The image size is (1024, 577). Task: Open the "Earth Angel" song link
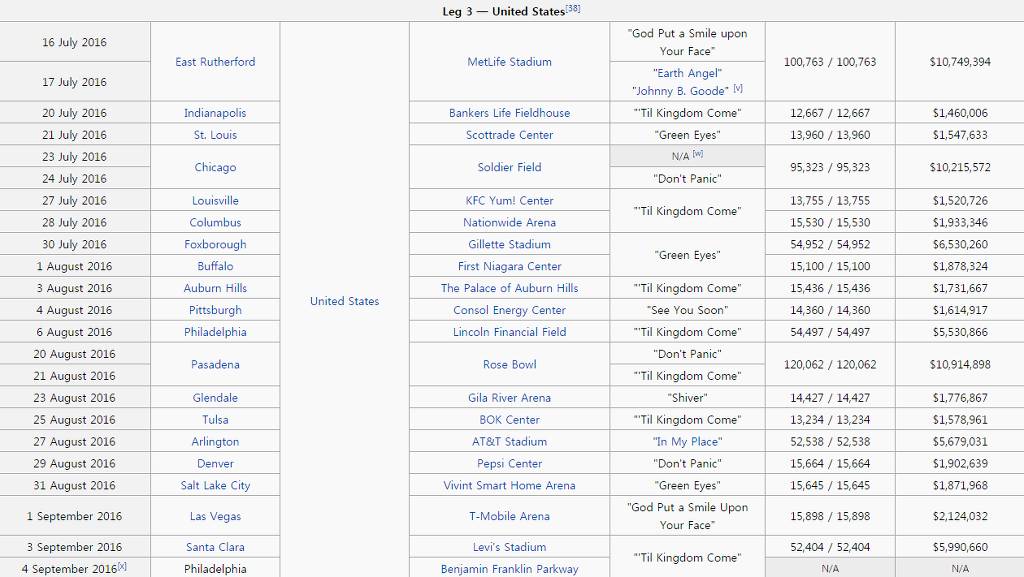click(687, 73)
